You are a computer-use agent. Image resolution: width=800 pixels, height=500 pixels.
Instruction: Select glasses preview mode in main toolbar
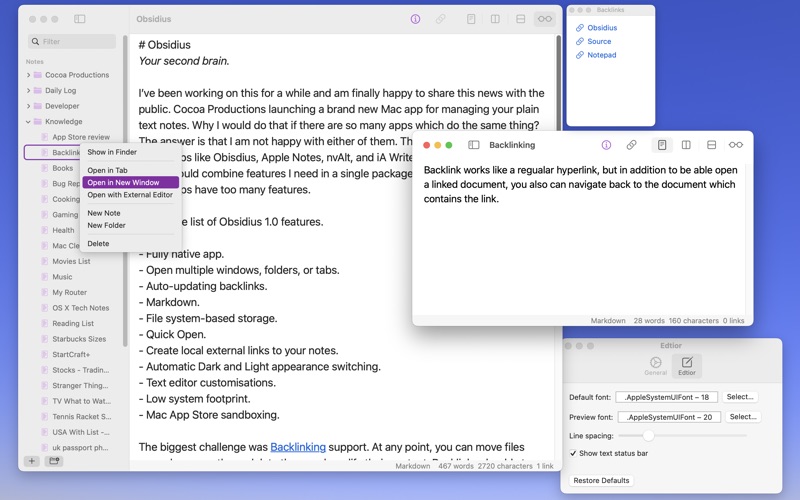[x=543, y=19]
